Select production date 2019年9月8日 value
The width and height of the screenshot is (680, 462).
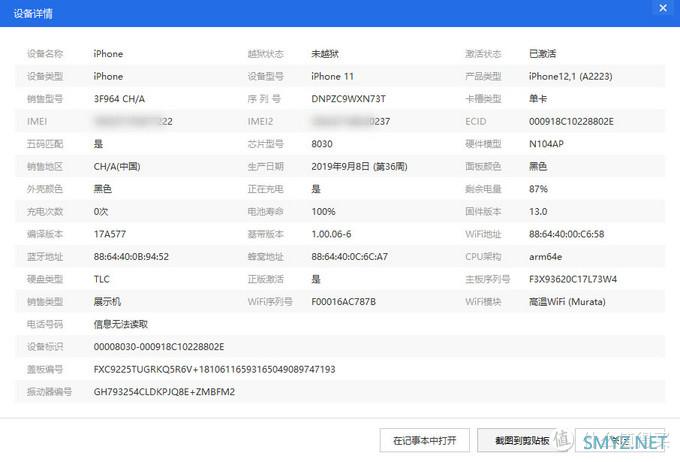coord(360,167)
